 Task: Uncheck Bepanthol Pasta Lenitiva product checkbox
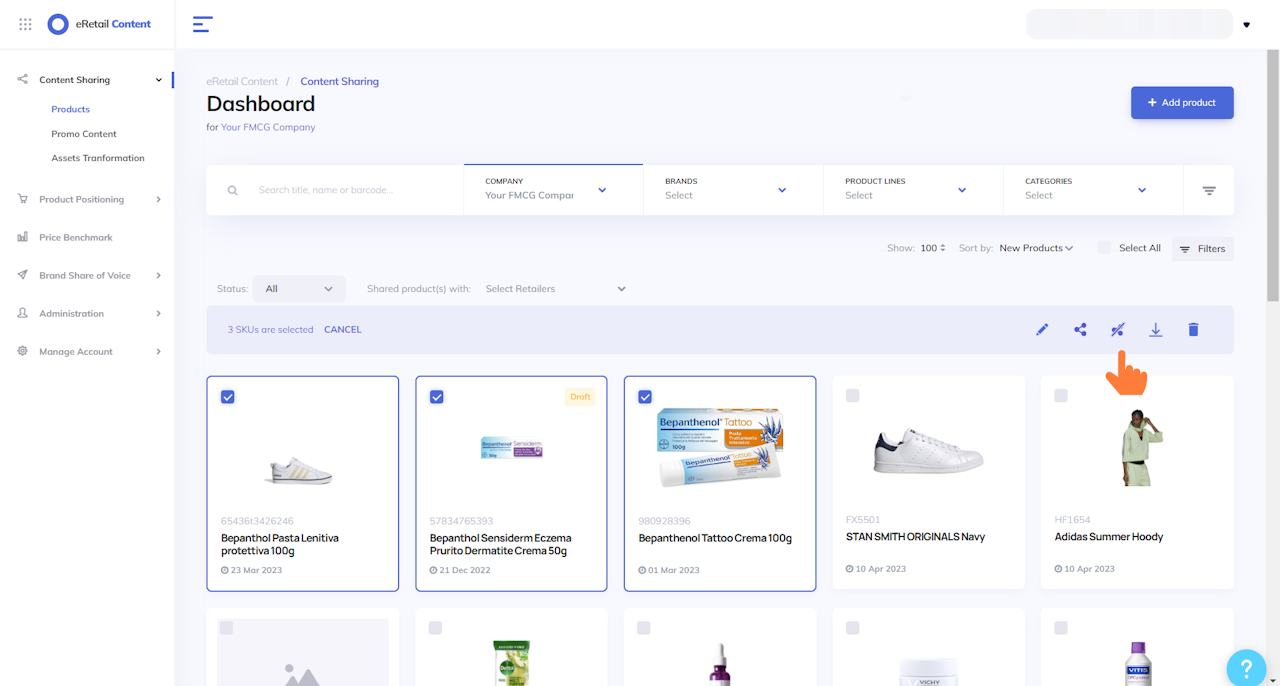click(228, 397)
